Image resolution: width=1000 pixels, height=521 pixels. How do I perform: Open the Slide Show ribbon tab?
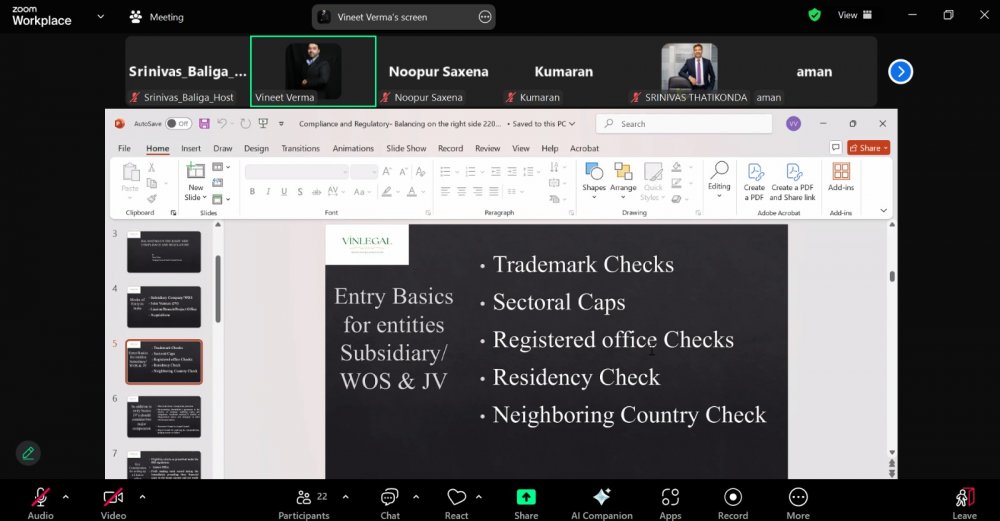406,148
